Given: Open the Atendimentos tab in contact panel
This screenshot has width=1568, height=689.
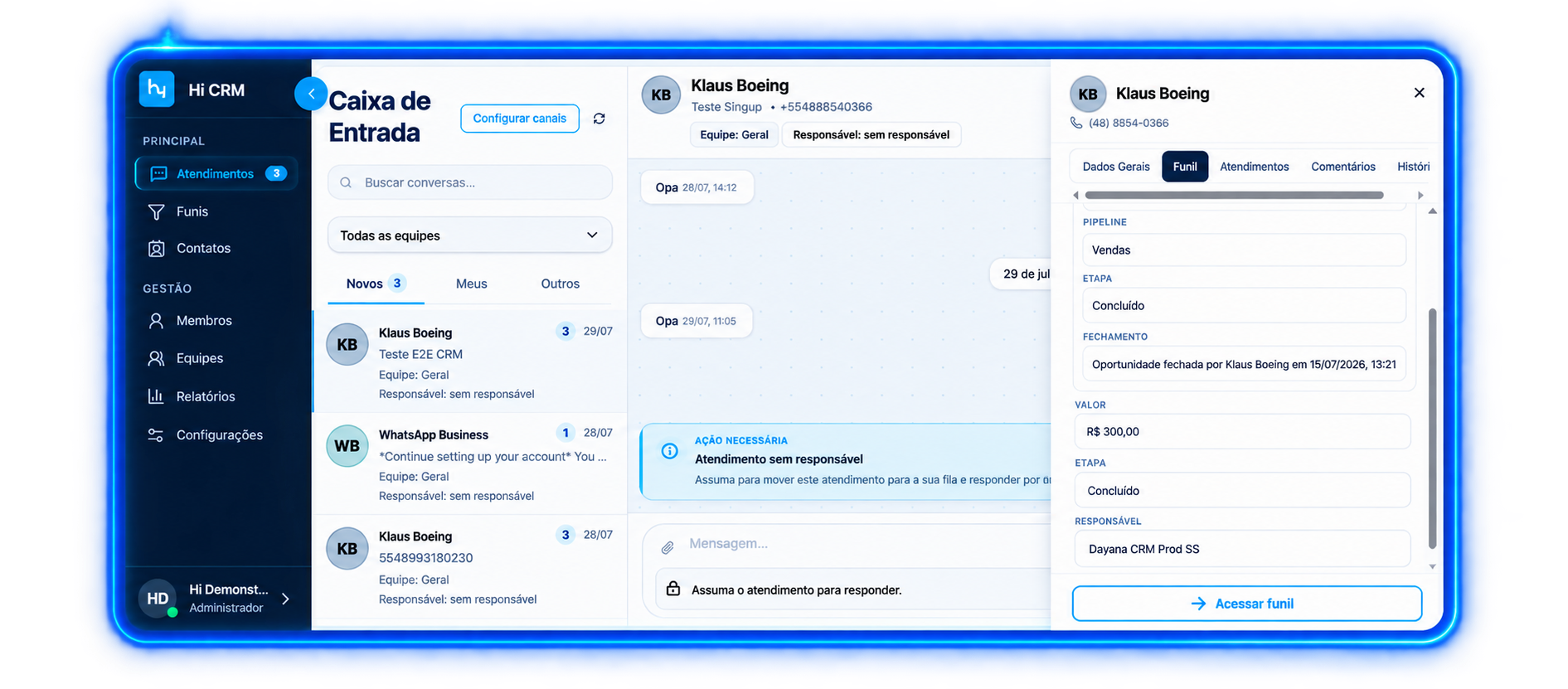Looking at the screenshot, I should [x=1255, y=167].
